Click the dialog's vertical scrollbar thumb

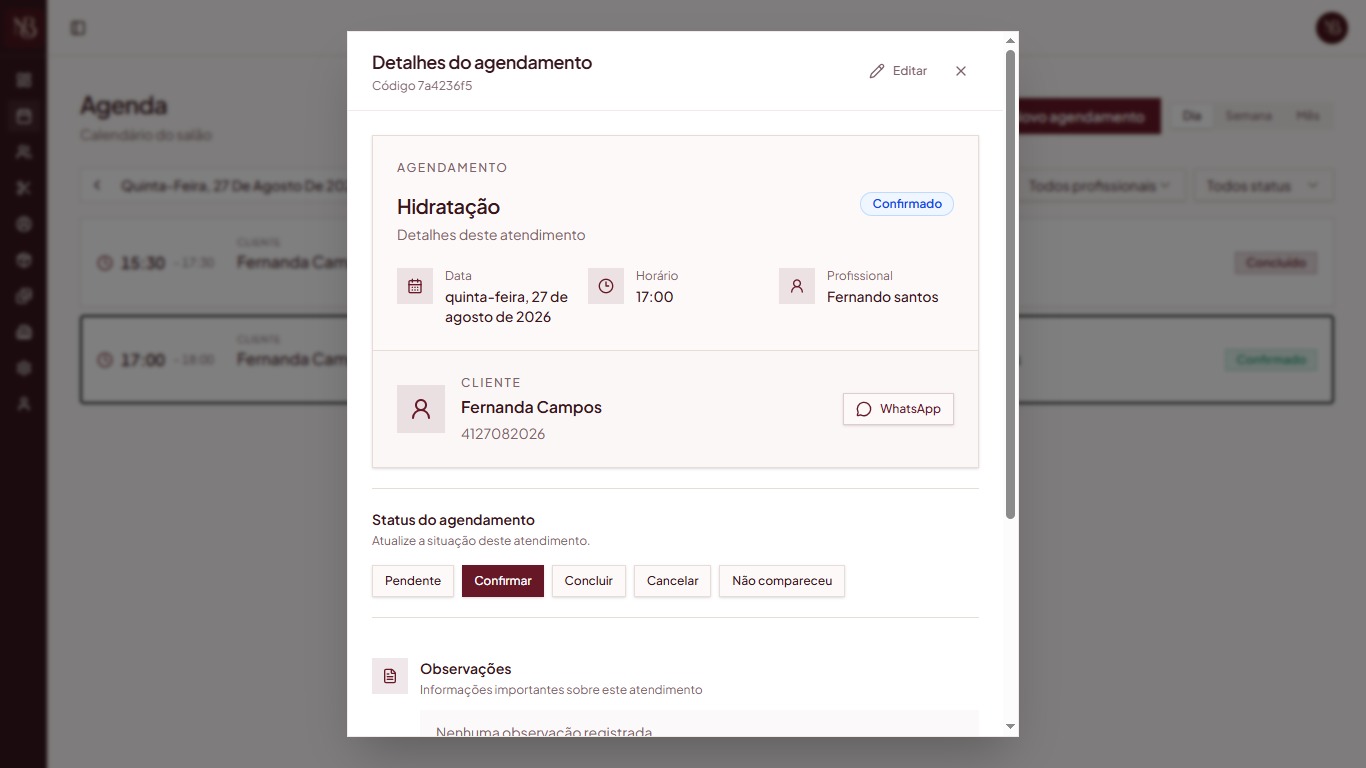point(1010,284)
